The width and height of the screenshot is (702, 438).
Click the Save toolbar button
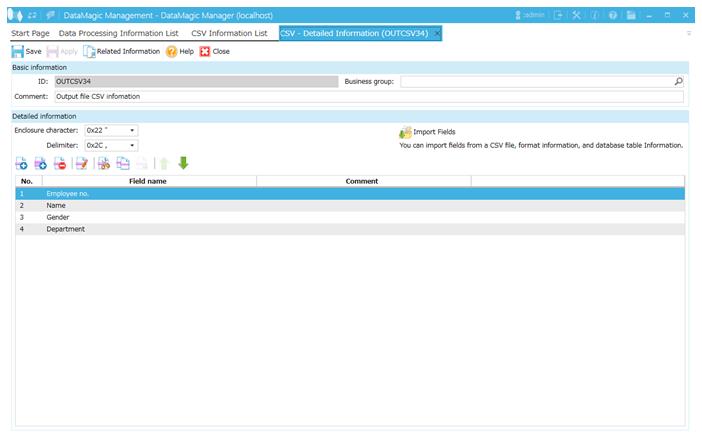tap(27, 51)
